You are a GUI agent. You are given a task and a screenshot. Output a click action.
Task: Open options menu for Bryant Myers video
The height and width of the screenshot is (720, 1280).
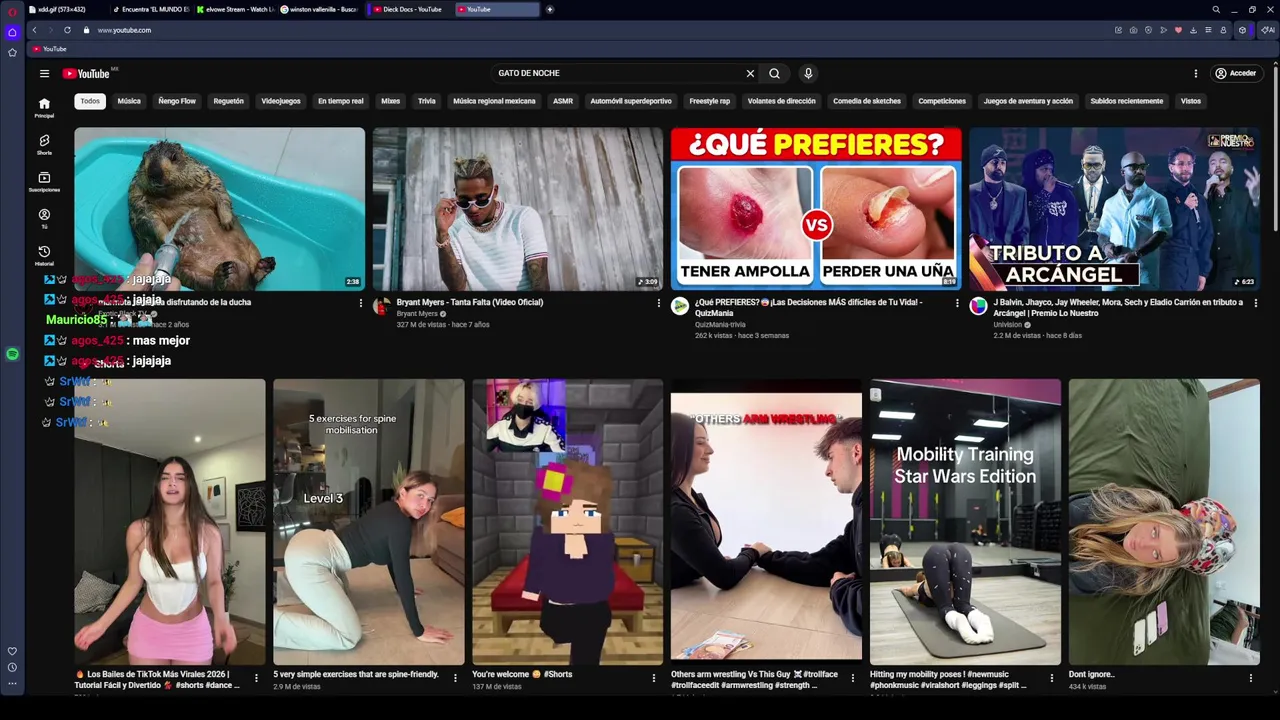click(659, 302)
